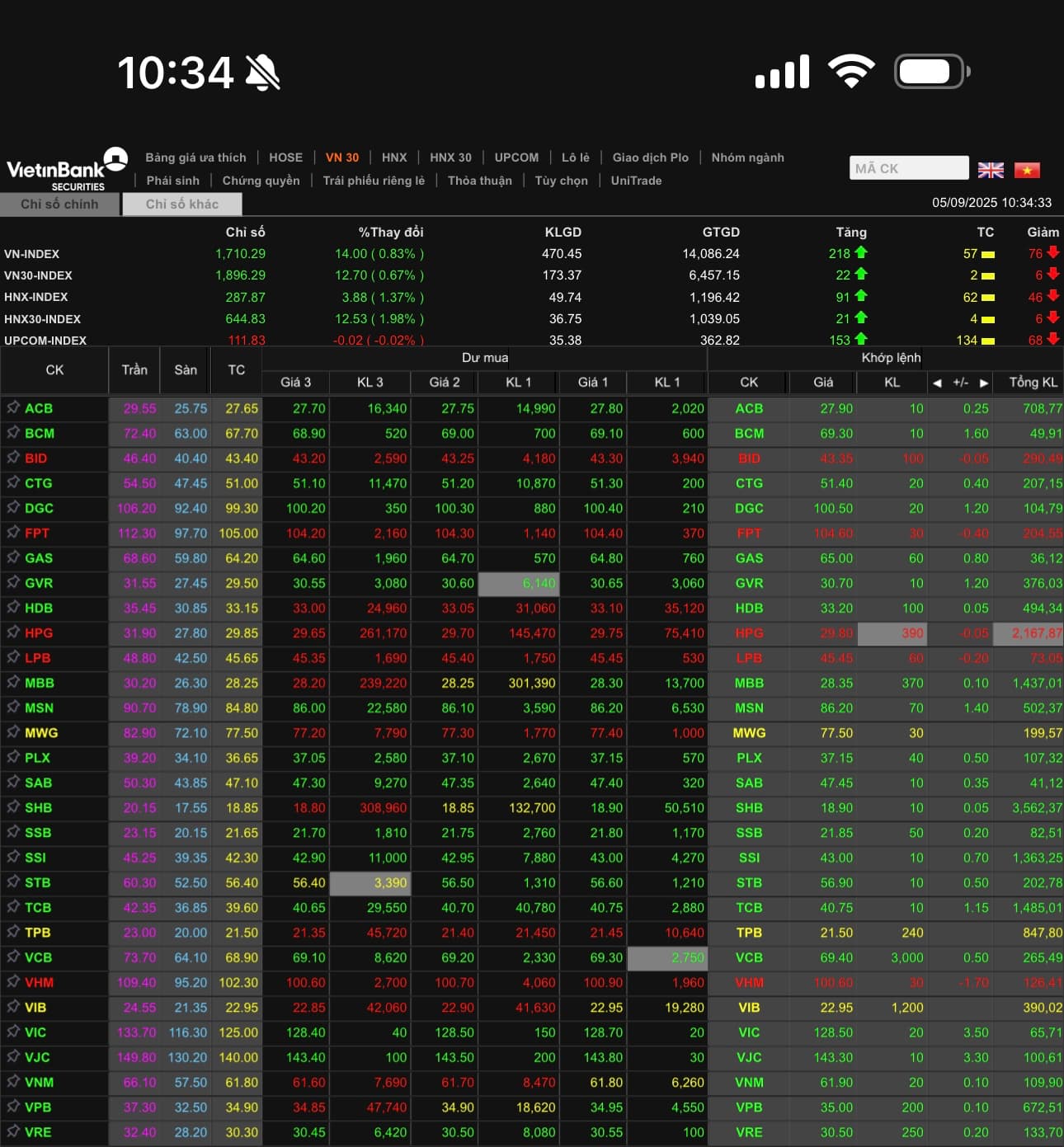Open the VHM stock code link
Viewport: 1064px width, 1147px height.
click(x=39, y=982)
